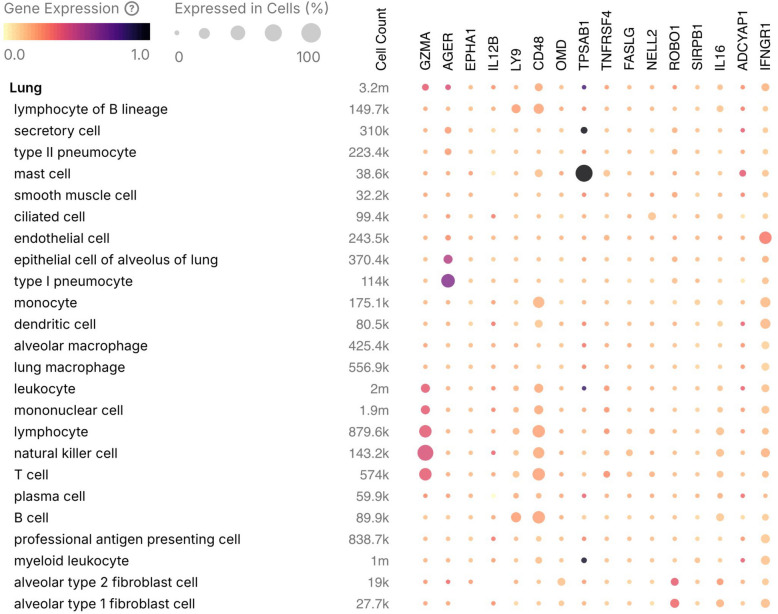Collapse the Lung tissue row

coord(25,87)
